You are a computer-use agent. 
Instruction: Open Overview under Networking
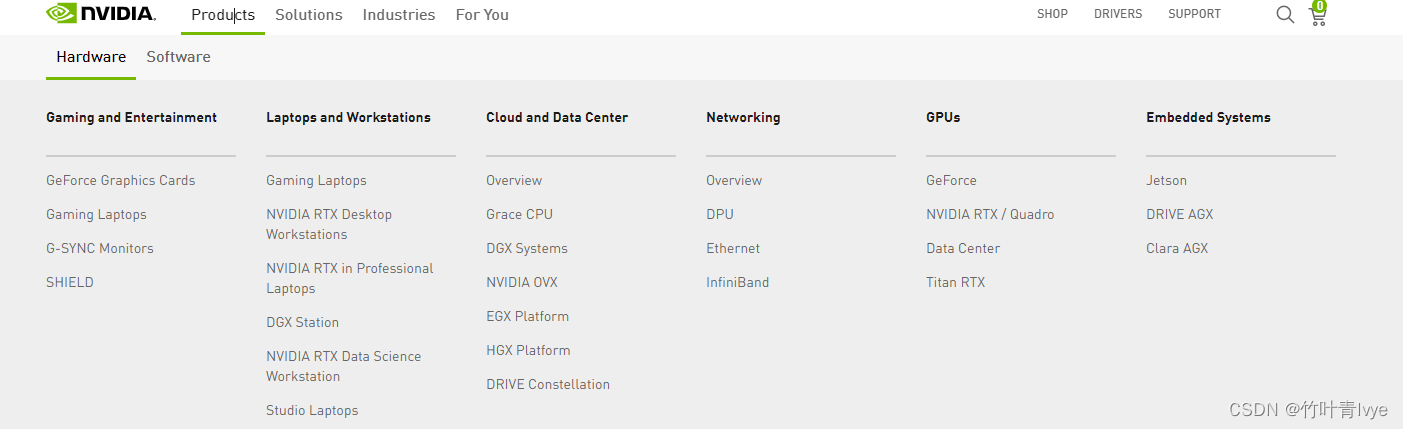coord(734,181)
